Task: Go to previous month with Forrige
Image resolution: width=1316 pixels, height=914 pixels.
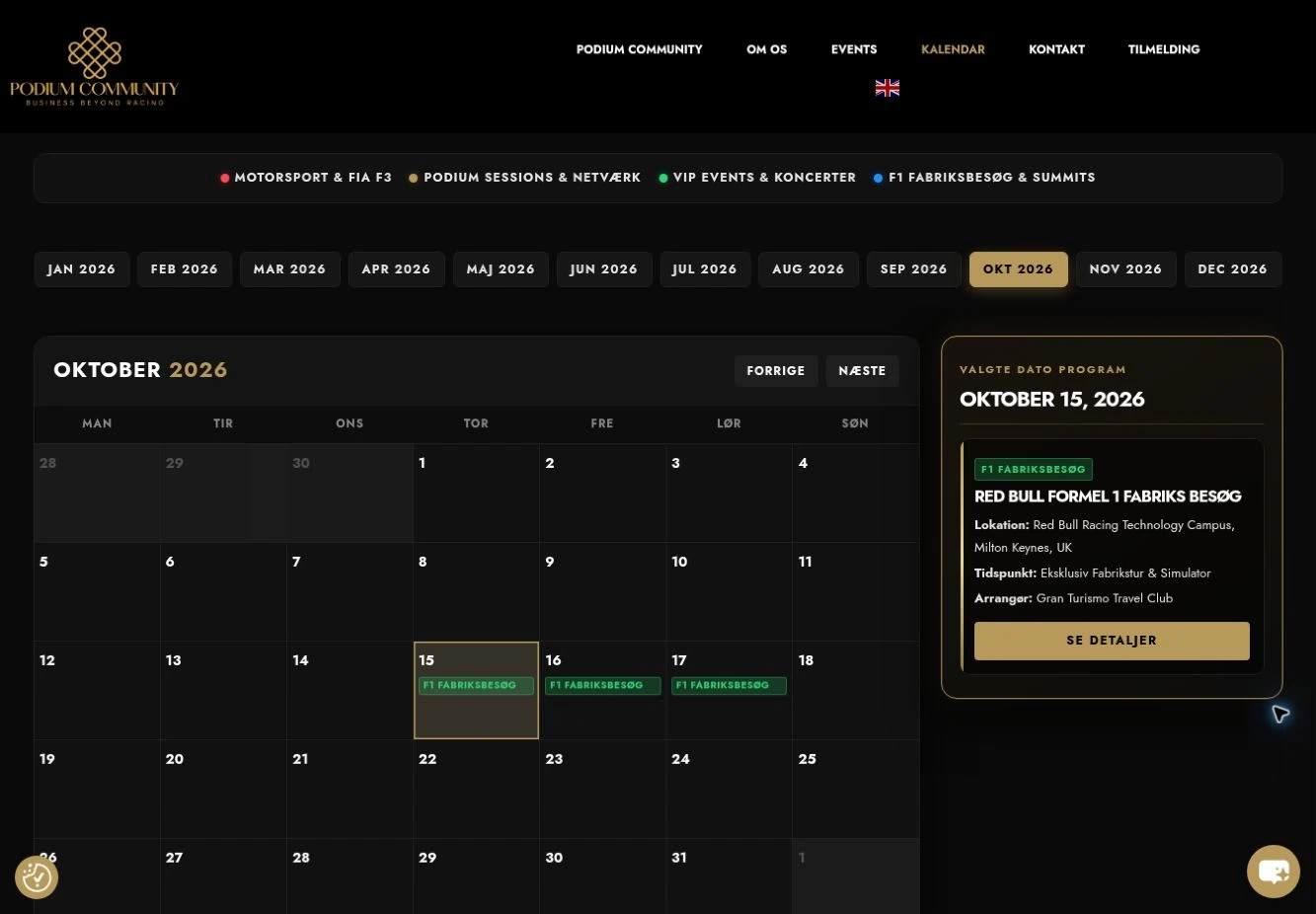Action: click(776, 371)
